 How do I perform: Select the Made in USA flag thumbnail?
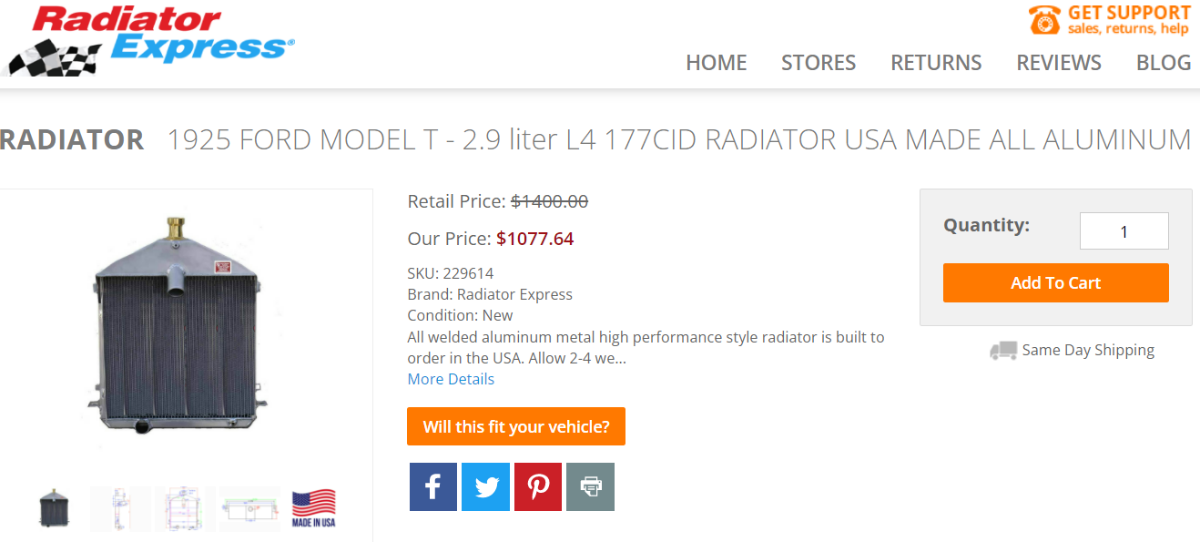click(313, 508)
